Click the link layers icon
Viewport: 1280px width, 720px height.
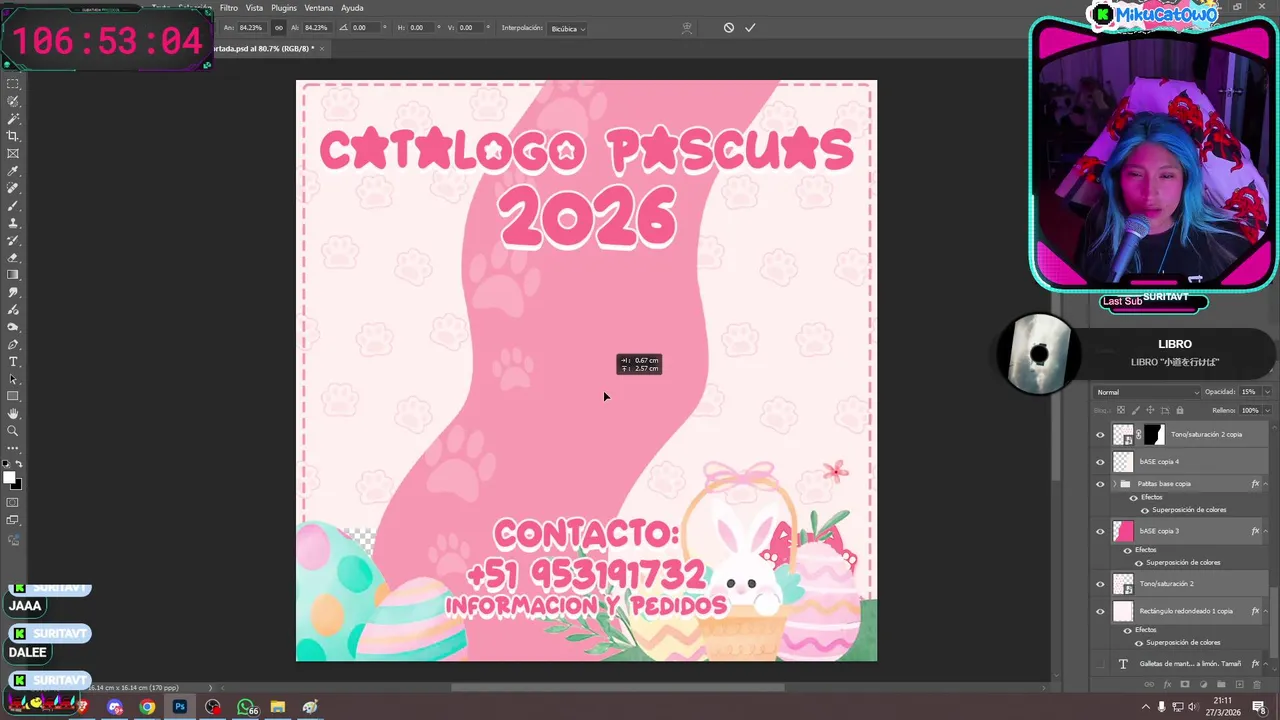pyautogui.click(x=1149, y=684)
